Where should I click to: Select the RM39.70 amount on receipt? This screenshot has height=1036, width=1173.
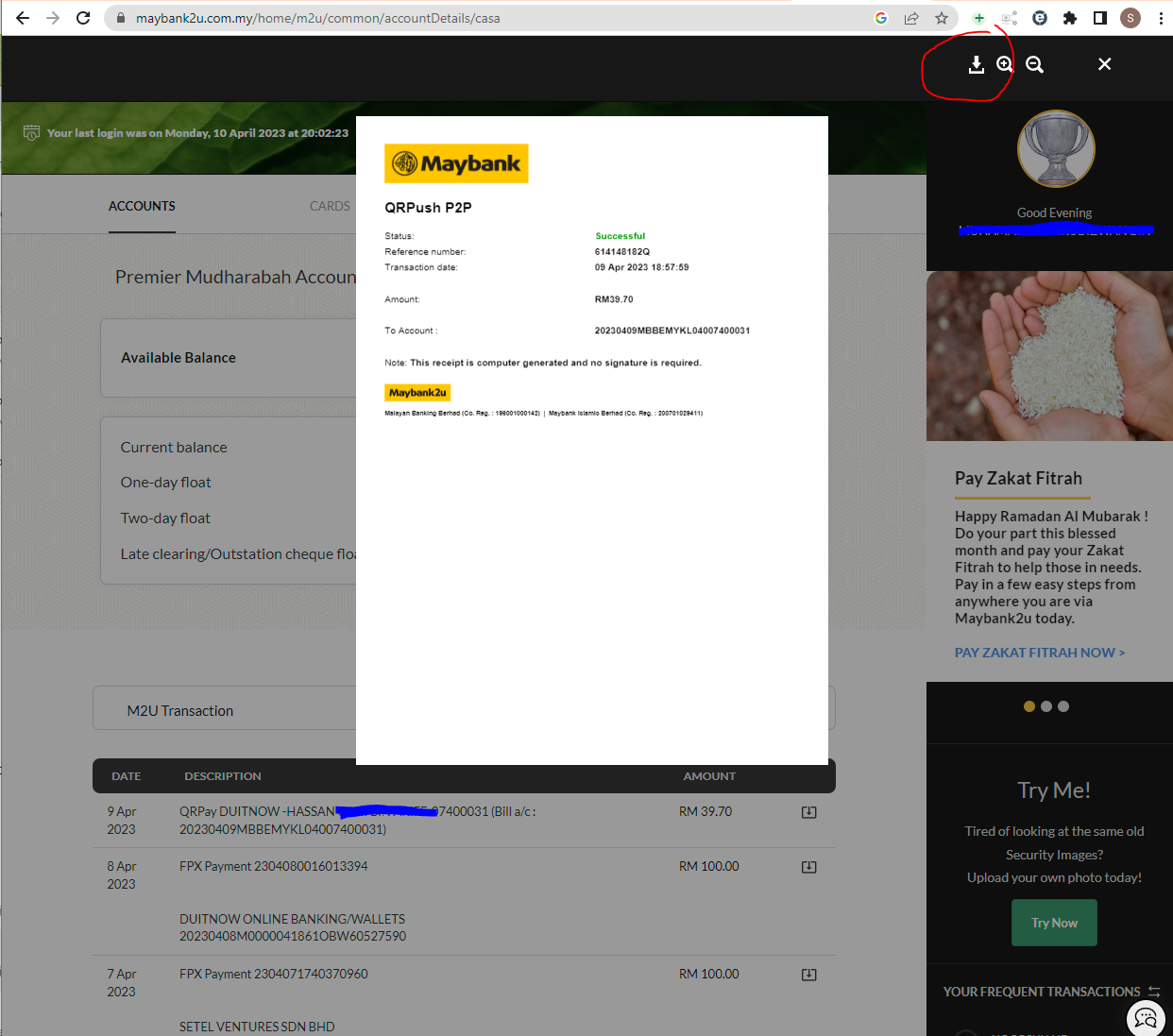point(614,299)
